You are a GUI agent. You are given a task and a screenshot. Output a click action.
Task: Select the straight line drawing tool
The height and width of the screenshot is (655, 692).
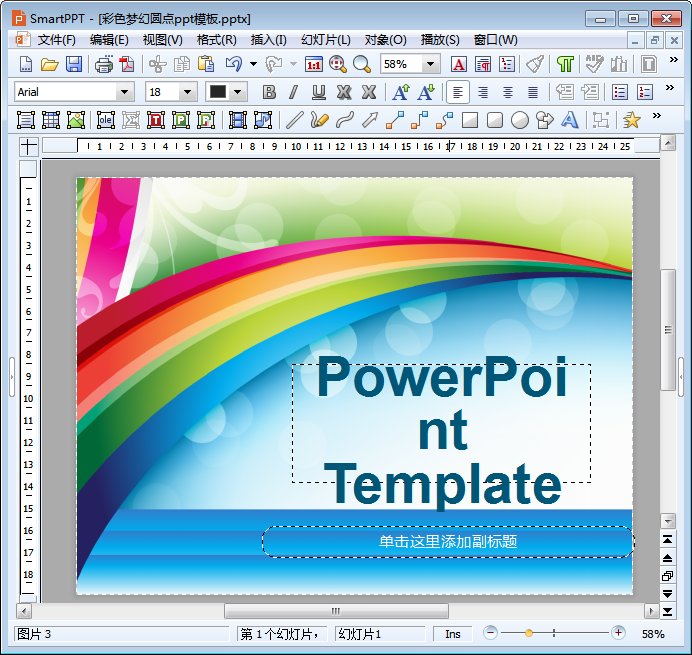coord(294,120)
